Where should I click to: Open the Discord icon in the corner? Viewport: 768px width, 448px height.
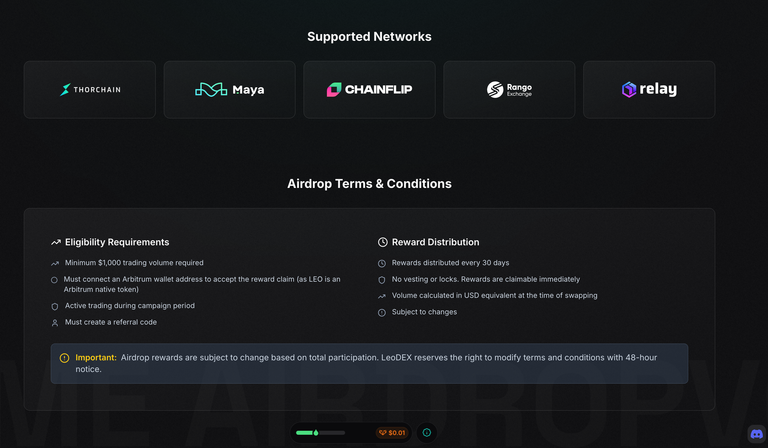pos(756,434)
